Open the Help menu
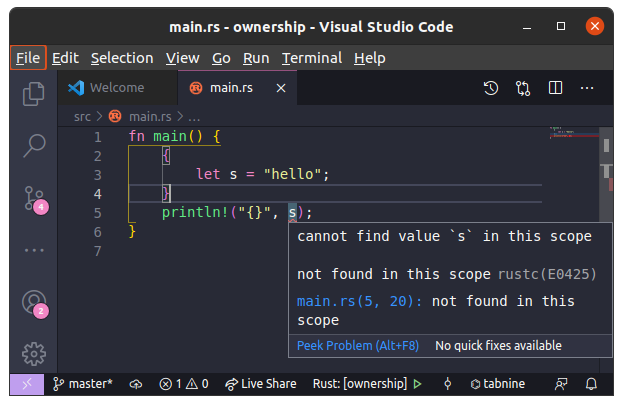 tap(370, 58)
